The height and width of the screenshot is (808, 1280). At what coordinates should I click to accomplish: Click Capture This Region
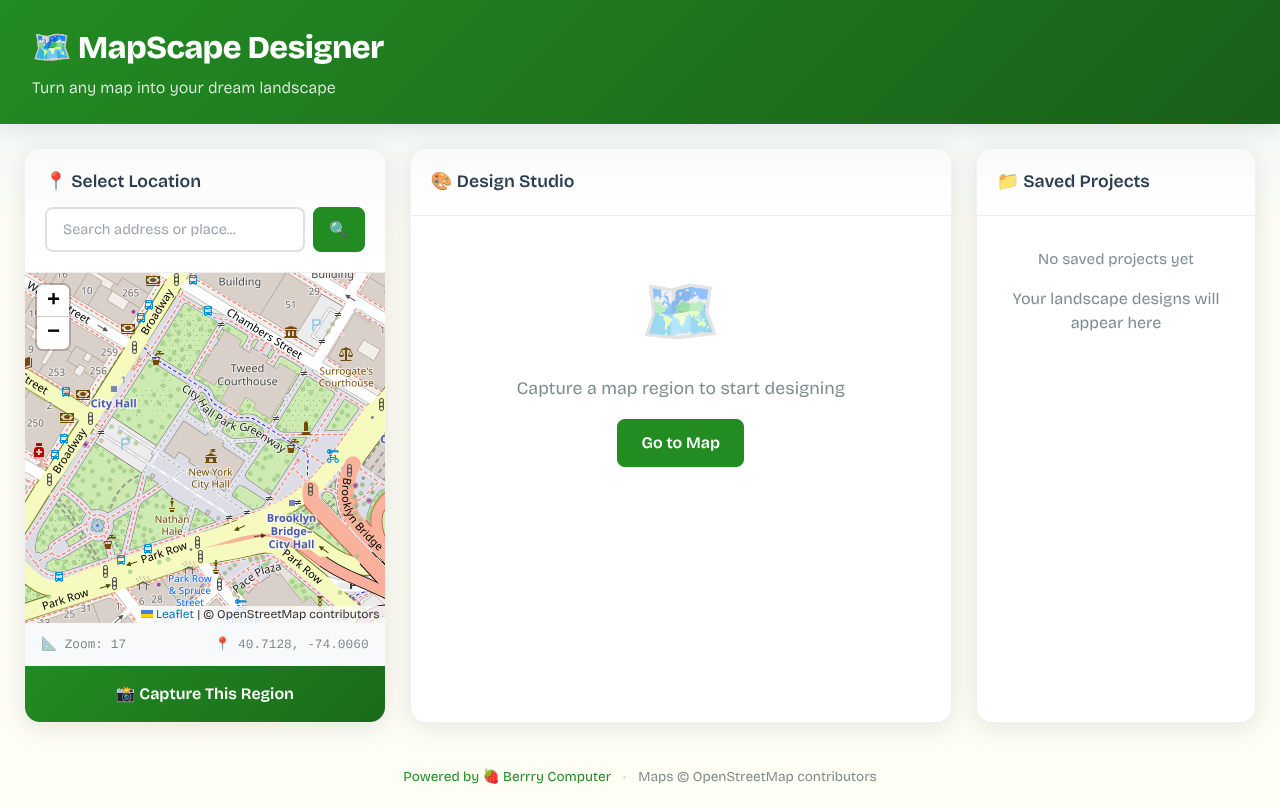[x=204, y=693]
